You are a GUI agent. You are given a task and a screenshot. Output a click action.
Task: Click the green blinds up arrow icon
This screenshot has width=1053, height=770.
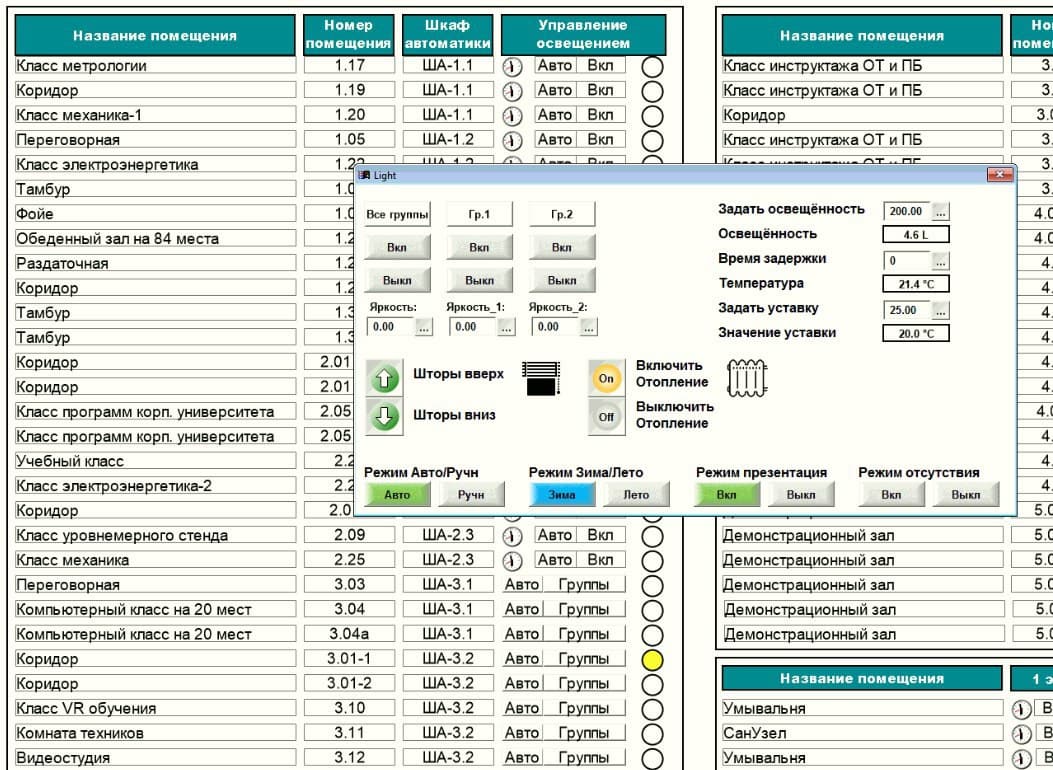point(384,378)
